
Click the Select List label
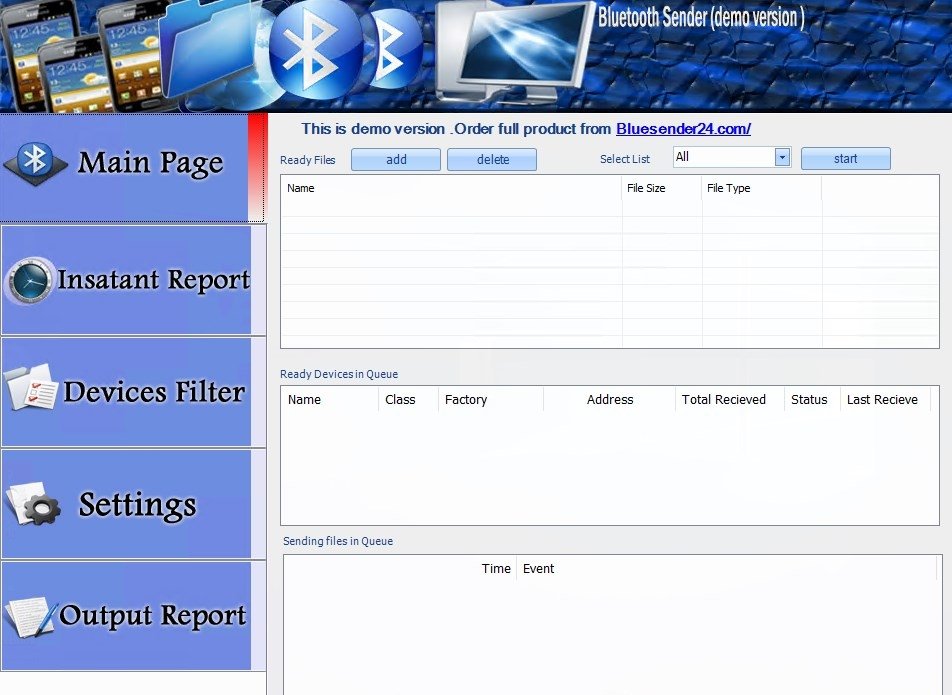625,159
